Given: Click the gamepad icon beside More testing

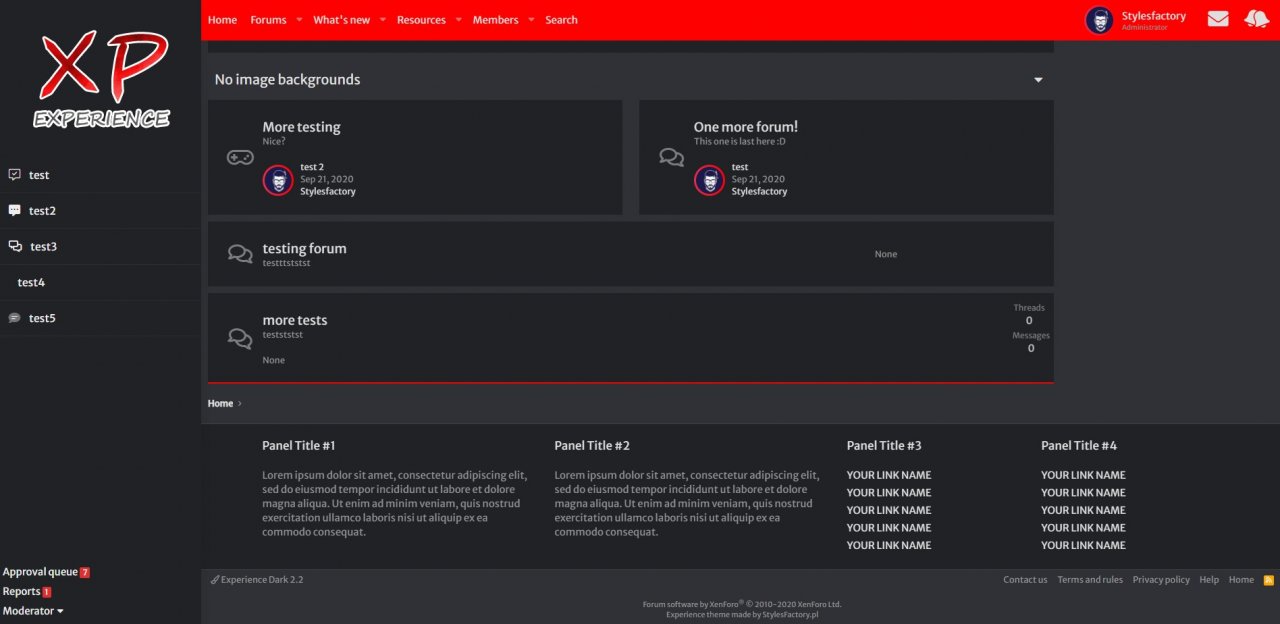Looking at the screenshot, I should tap(240, 157).
